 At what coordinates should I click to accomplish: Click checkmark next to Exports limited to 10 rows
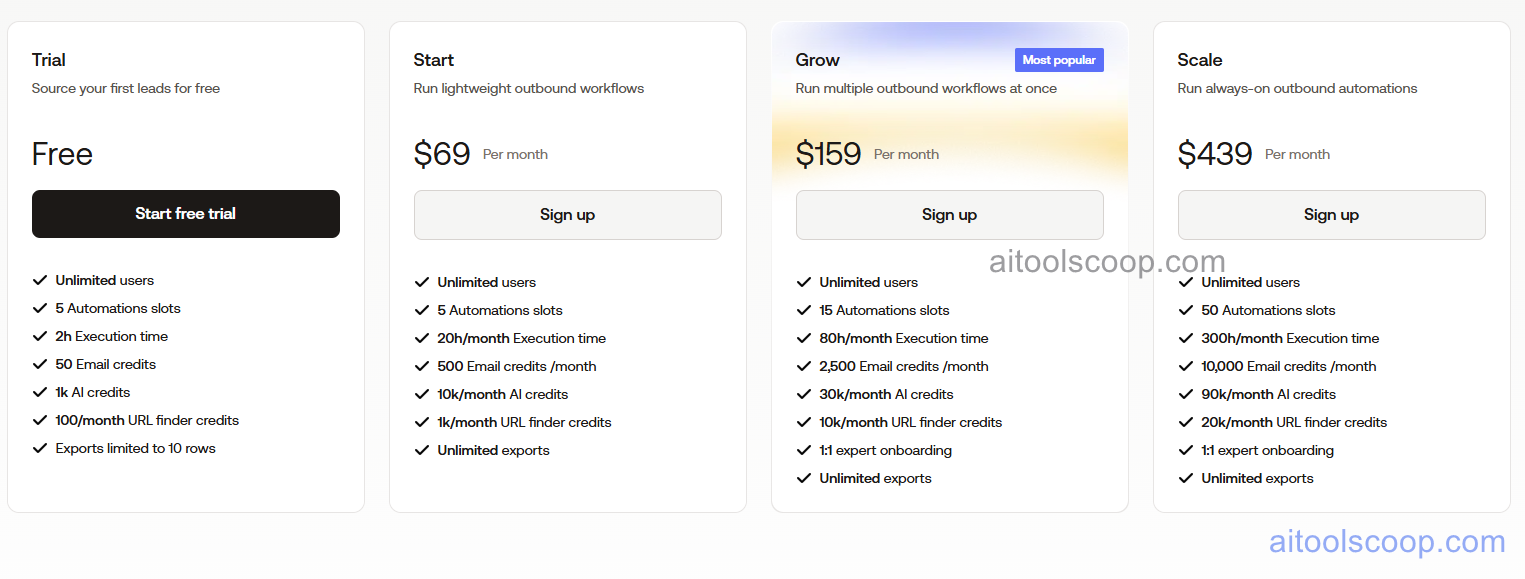click(40, 449)
